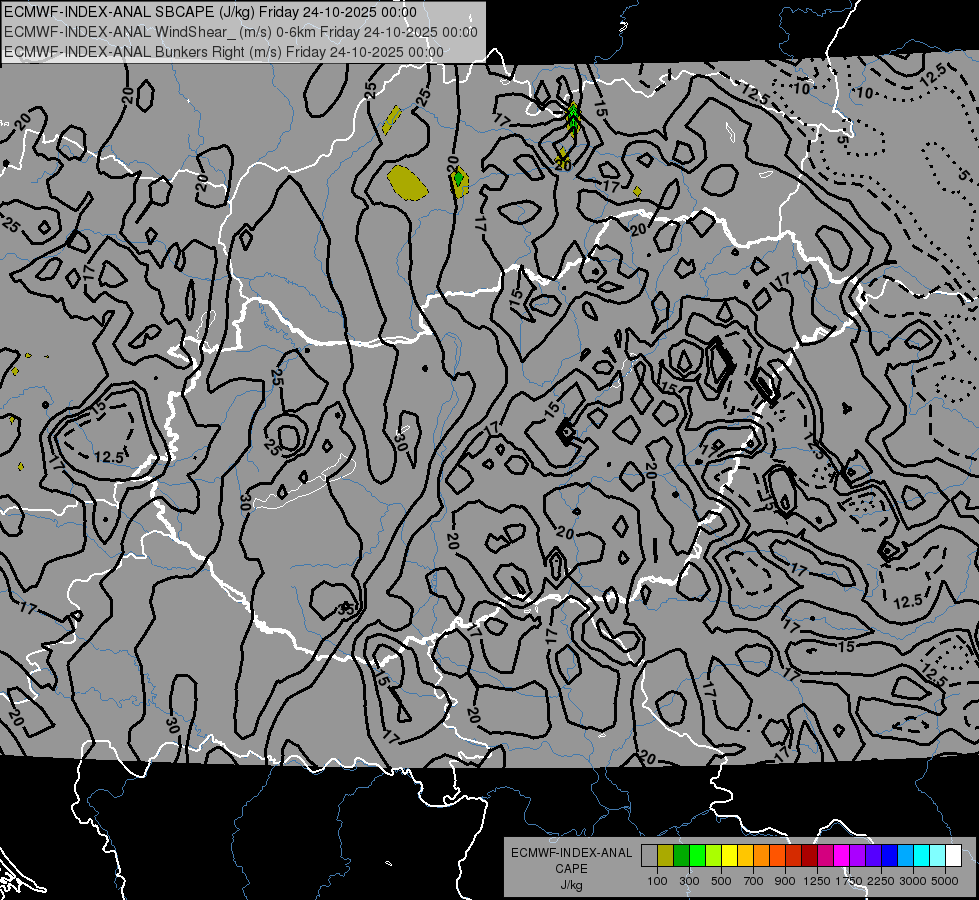Click the 300 legend tick value
Image resolution: width=979 pixels, height=900 pixels.
[x=689, y=881]
